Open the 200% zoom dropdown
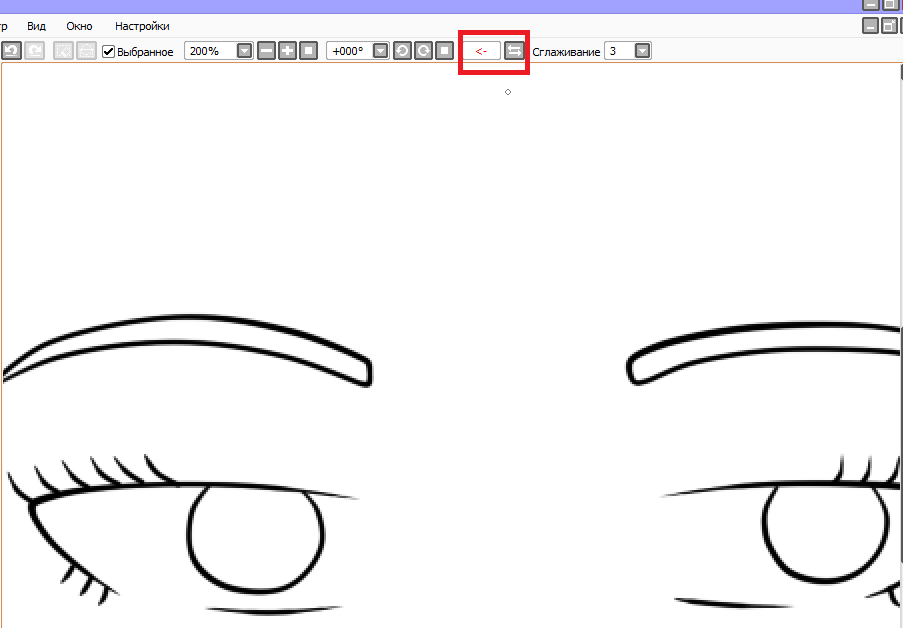The width and height of the screenshot is (903, 628). (244, 50)
